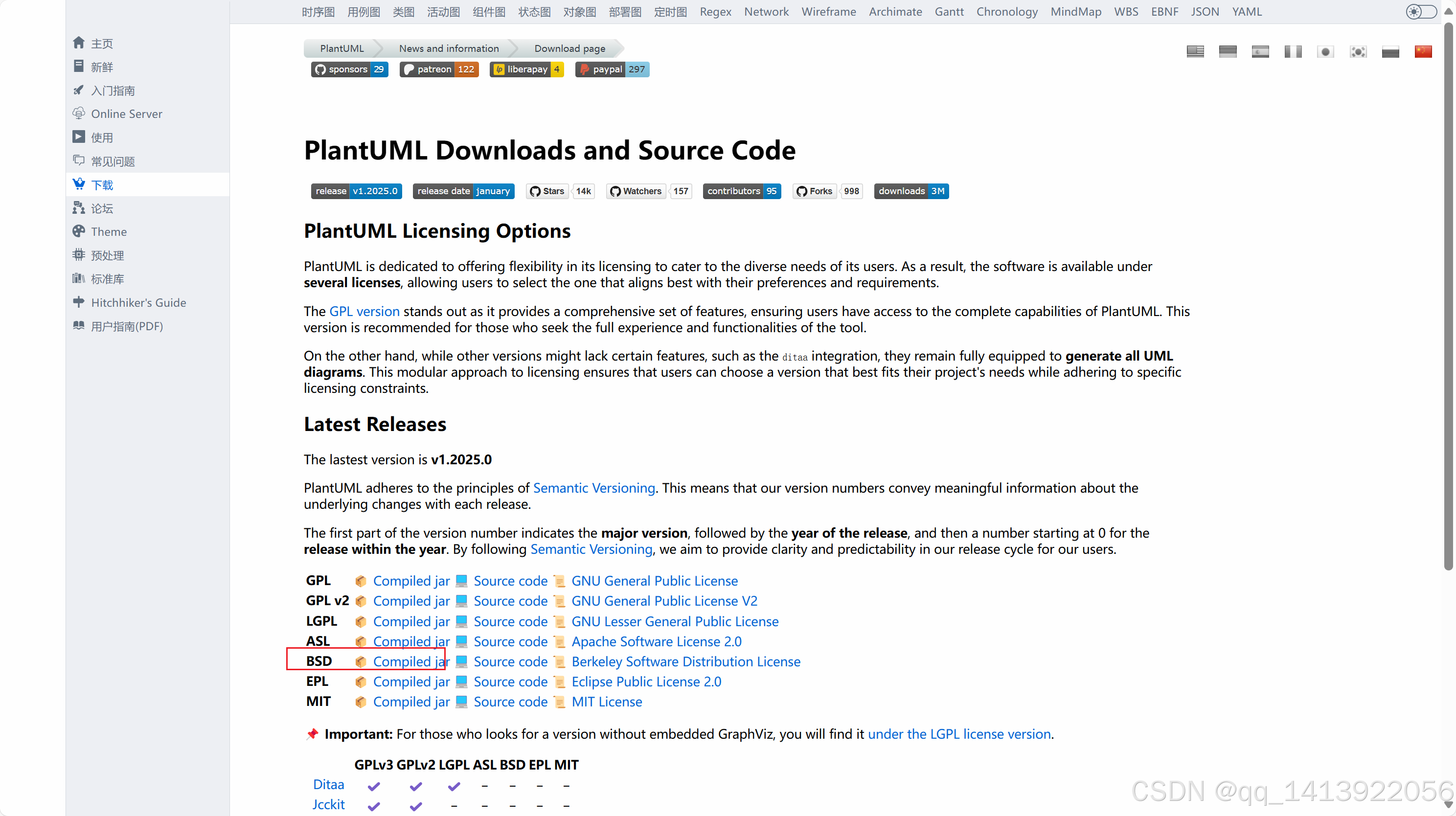Open the GitHub sponsors badge
This screenshot has width=1456, height=816.
349,69
